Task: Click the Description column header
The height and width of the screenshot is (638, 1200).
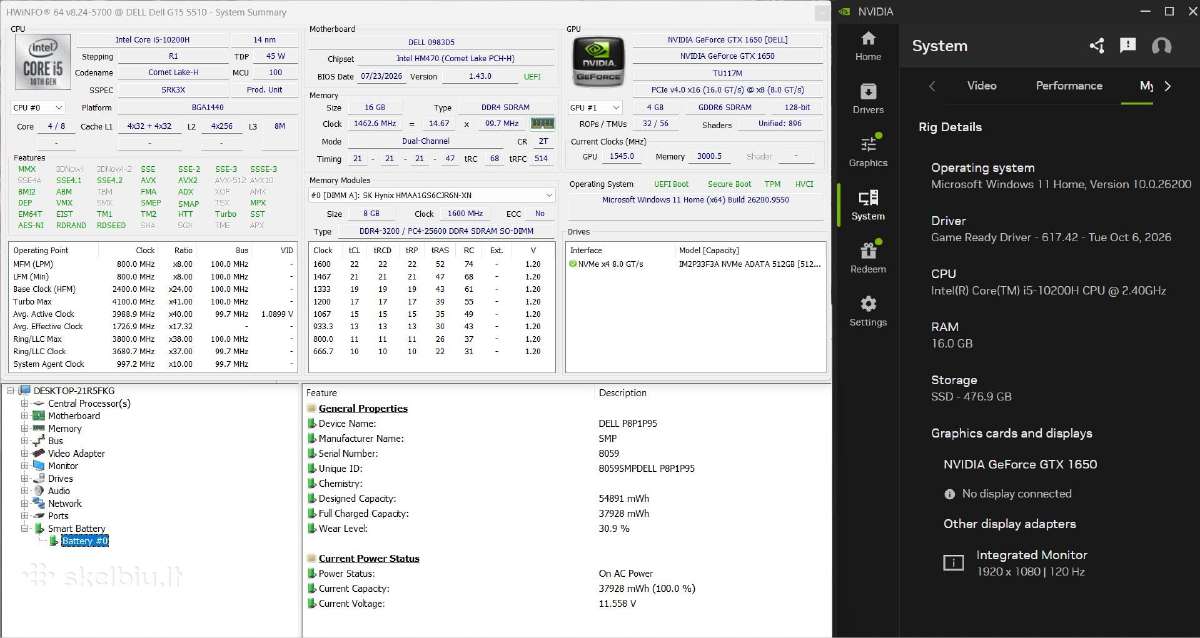Action: pyautogui.click(x=623, y=392)
